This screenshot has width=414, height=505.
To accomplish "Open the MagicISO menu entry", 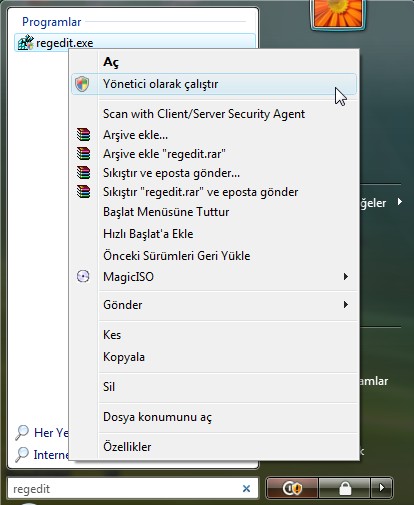I will click(214, 277).
